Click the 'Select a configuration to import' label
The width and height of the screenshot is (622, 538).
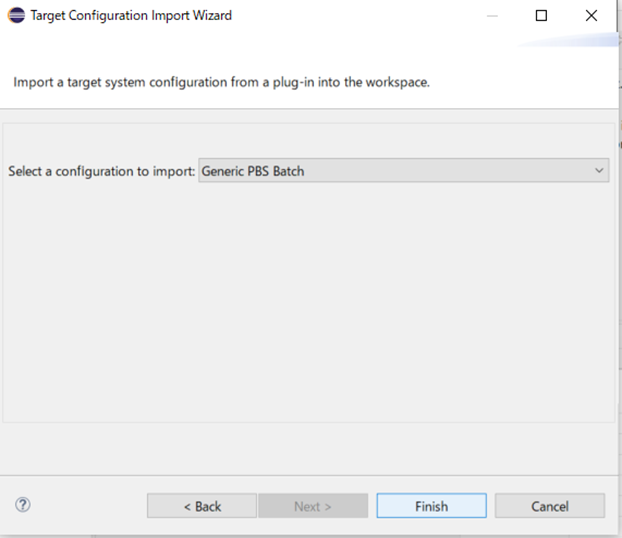101,171
